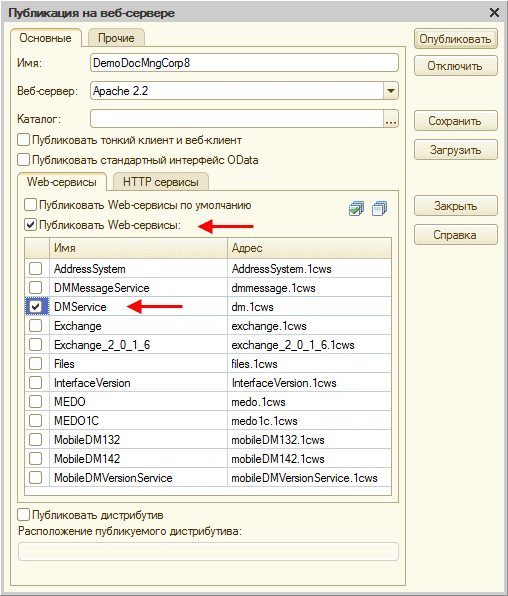Open the catalog browse ellipsis button
This screenshot has width=508, height=596.
[391, 119]
